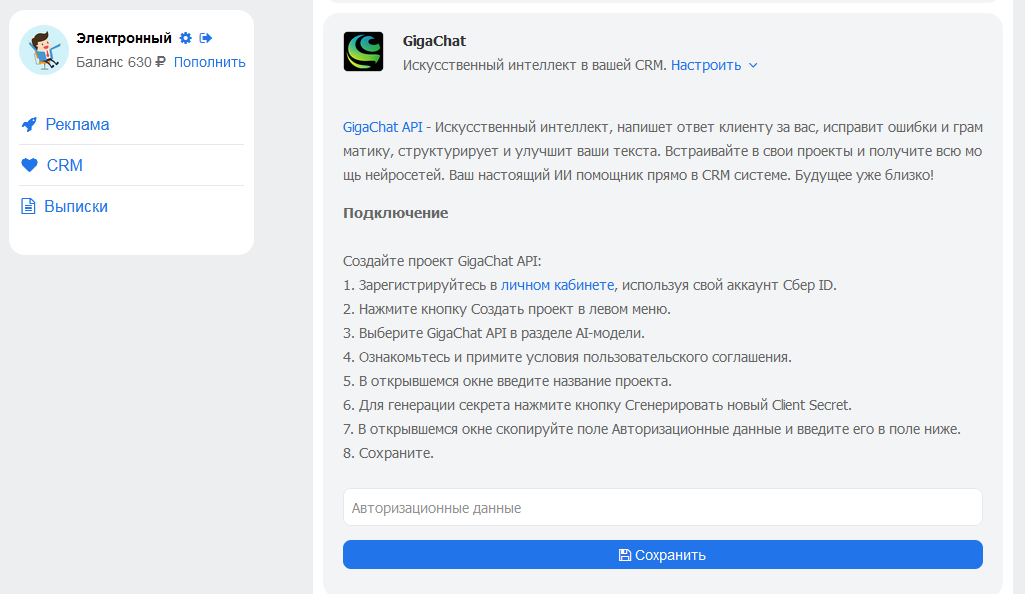Click Пополнить to top up balance
Screen dimensions: 1025x594
pyautogui.click(x=210, y=62)
